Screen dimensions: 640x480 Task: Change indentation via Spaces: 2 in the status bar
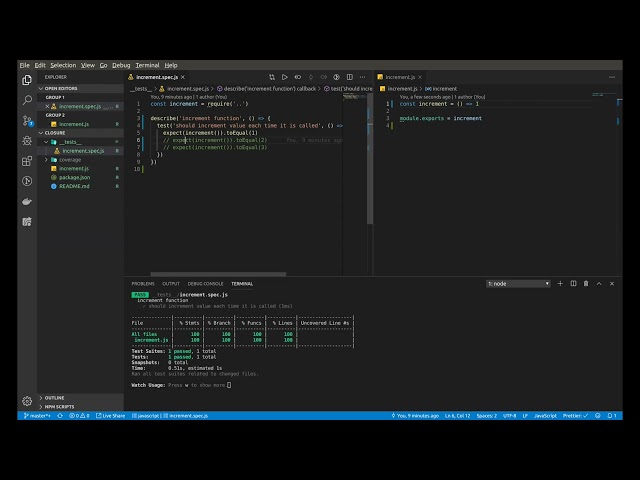tap(487, 416)
